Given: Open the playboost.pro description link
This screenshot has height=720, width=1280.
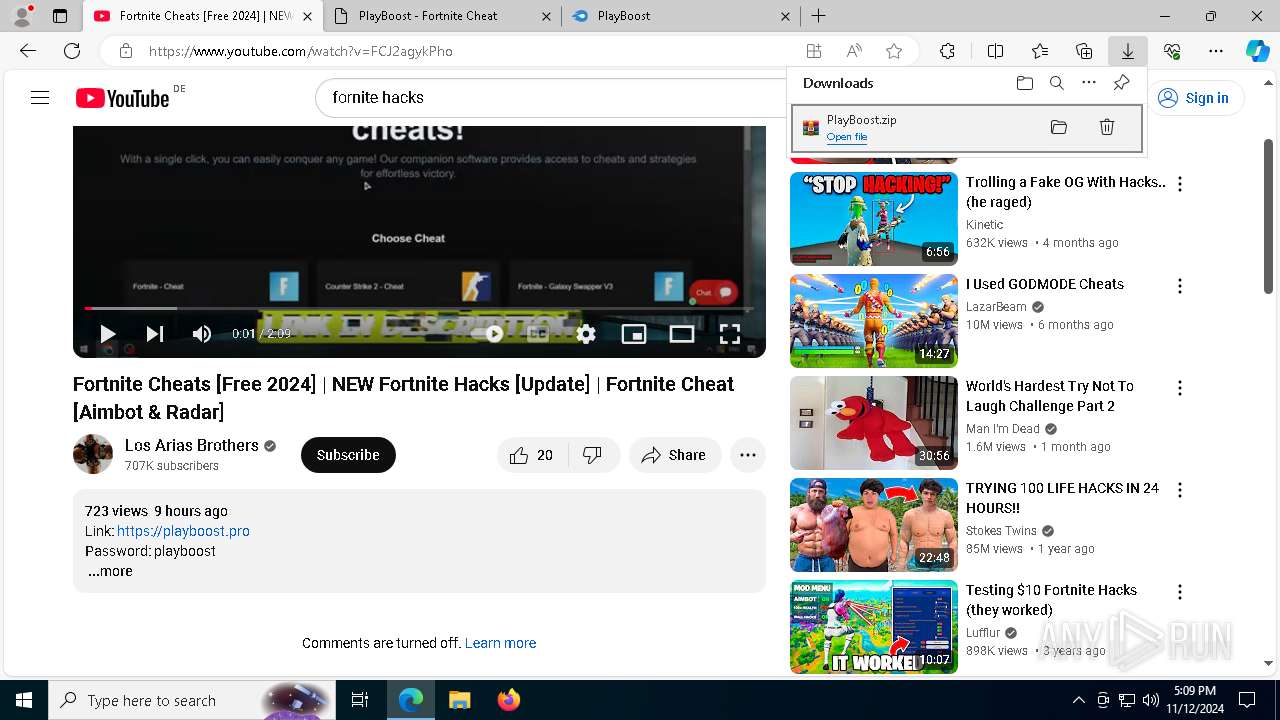Looking at the screenshot, I should coord(183,531).
